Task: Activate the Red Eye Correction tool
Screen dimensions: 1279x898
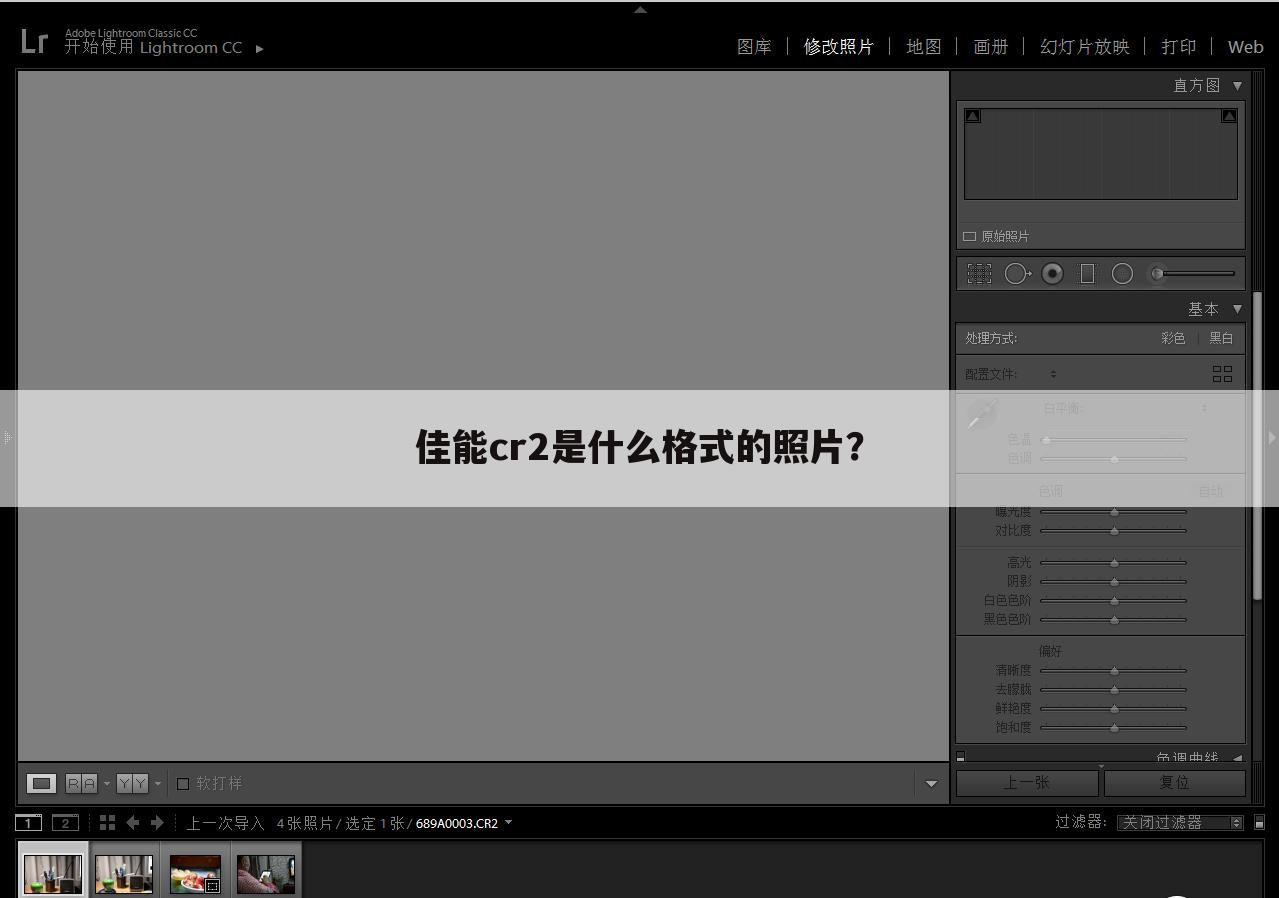Action: (x=1052, y=273)
